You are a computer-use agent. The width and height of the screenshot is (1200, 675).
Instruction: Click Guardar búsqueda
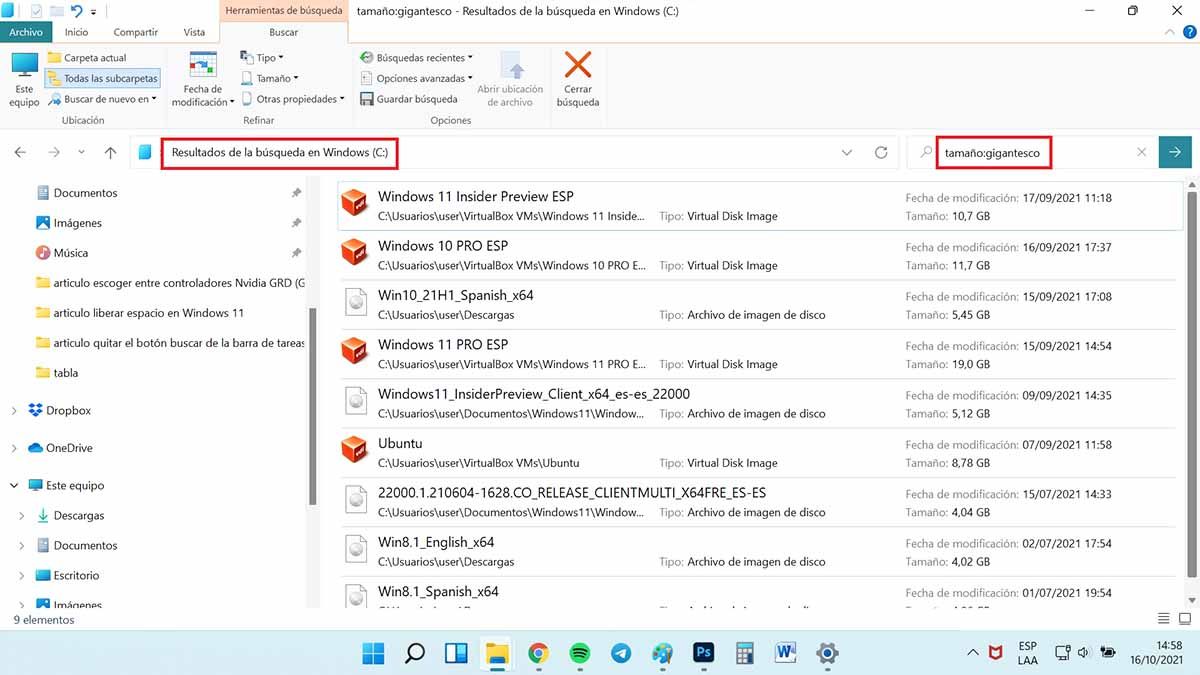pos(408,99)
